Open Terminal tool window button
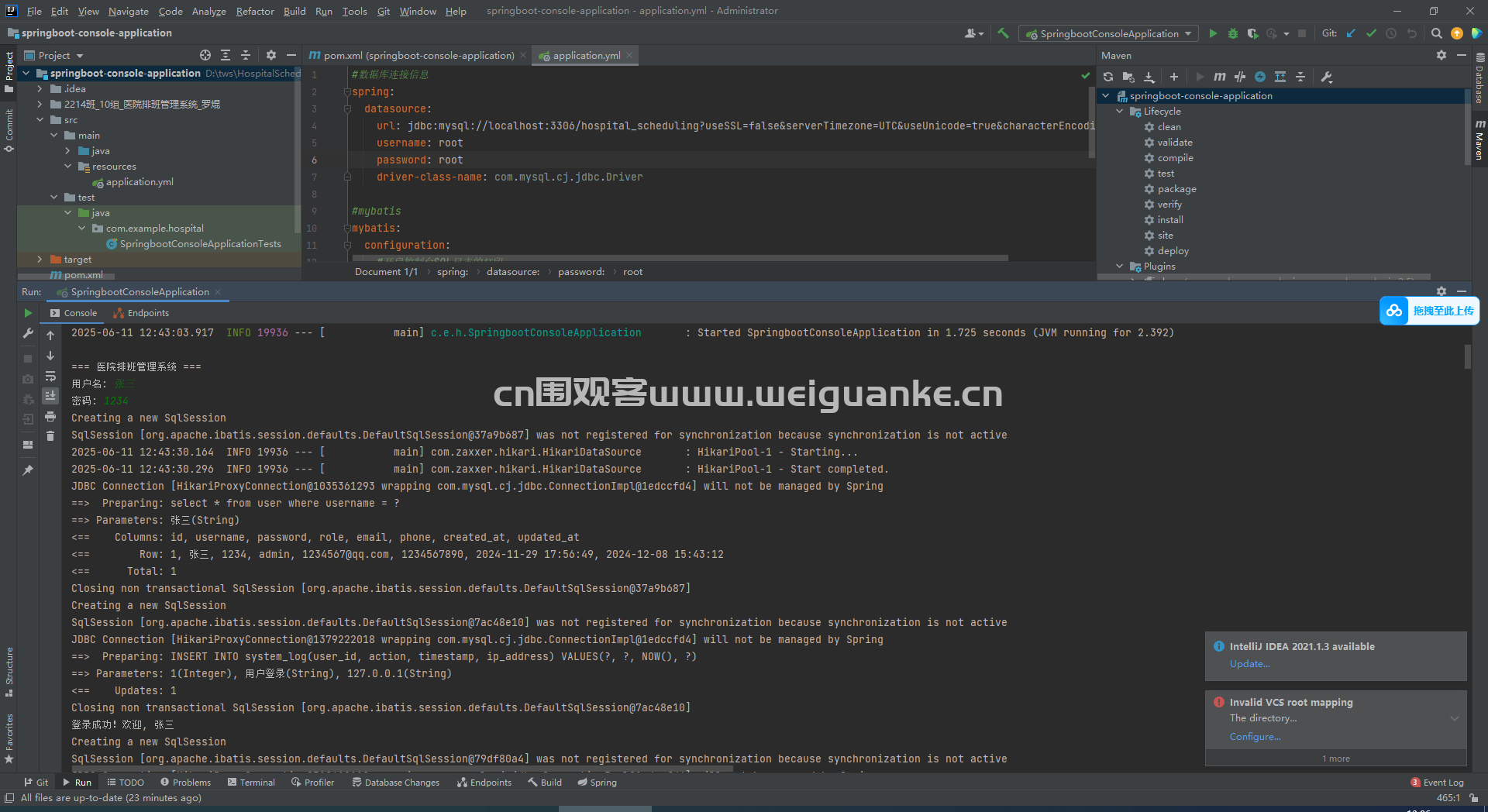The height and width of the screenshot is (812, 1488). tap(251, 783)
